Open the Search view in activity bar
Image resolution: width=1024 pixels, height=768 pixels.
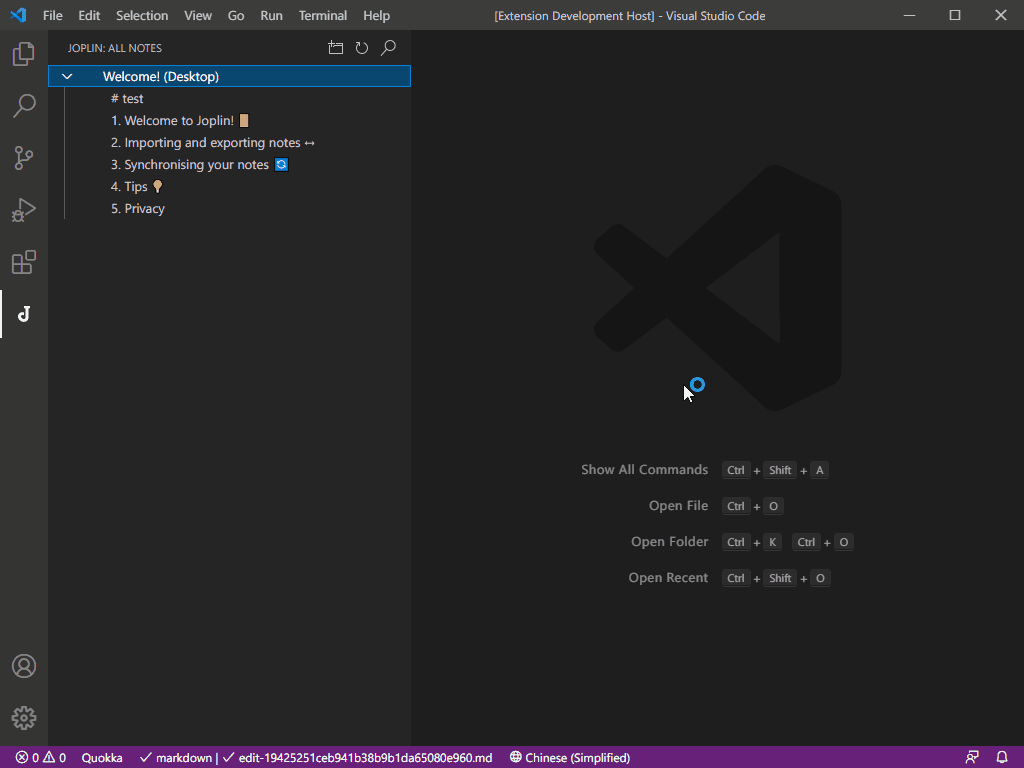24,106
